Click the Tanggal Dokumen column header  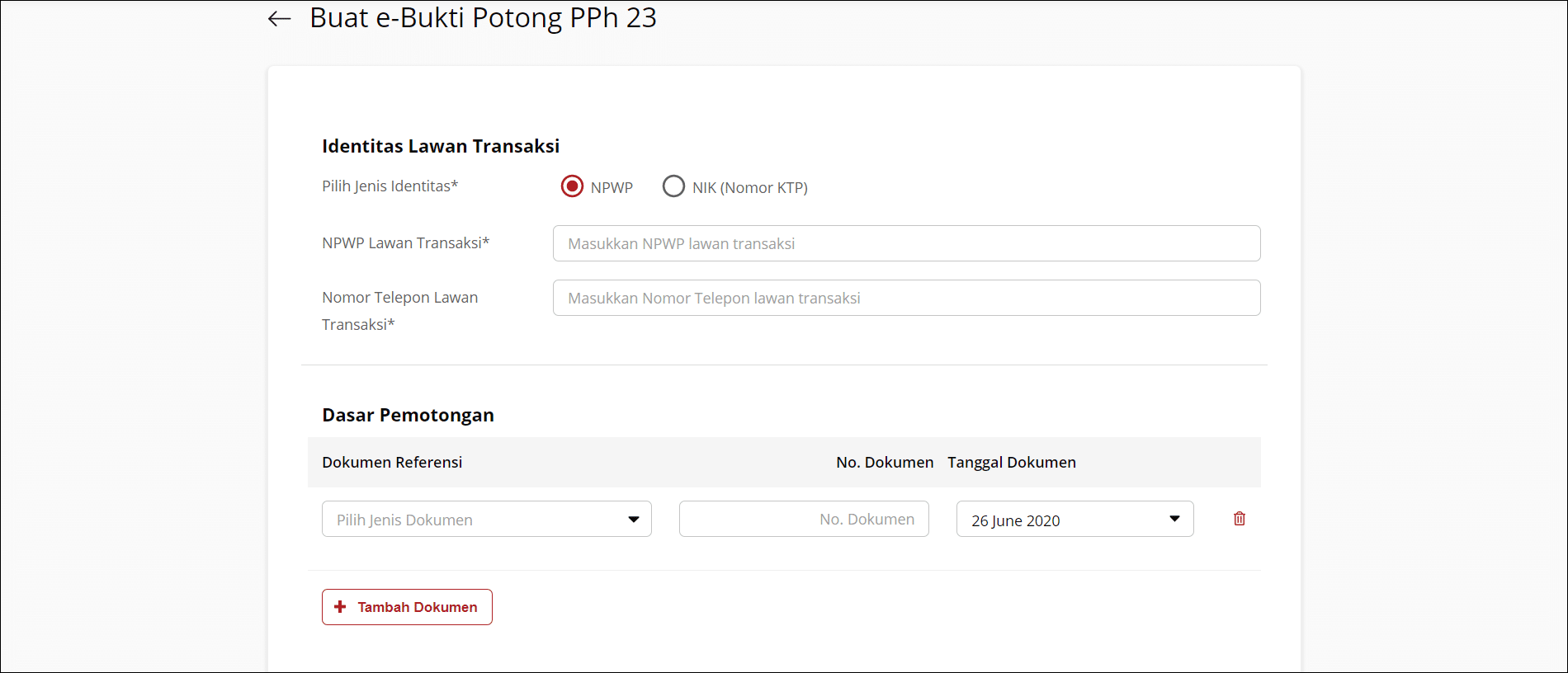[x=1012, y=463]
